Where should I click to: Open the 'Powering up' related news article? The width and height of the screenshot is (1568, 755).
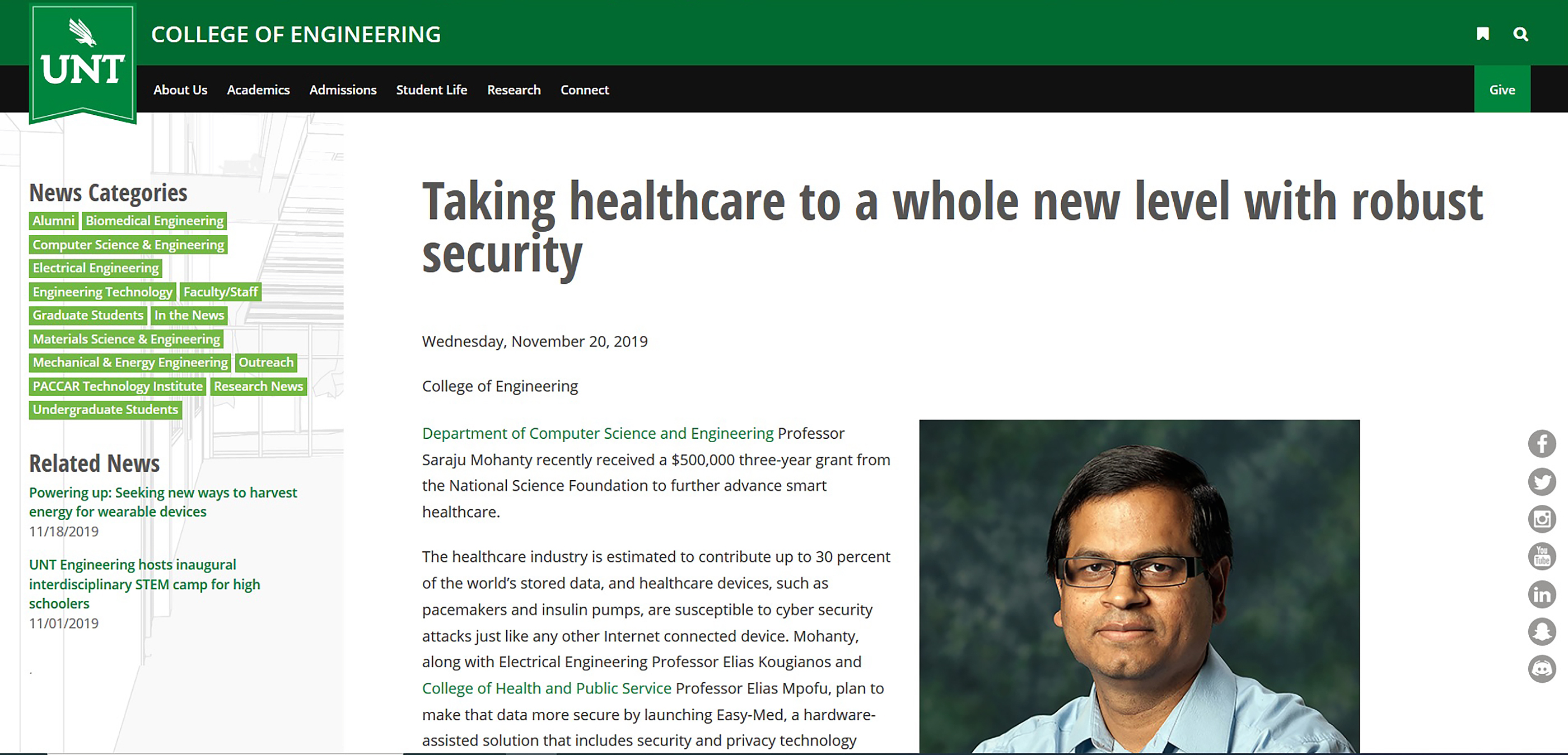[x=163, y=502]
